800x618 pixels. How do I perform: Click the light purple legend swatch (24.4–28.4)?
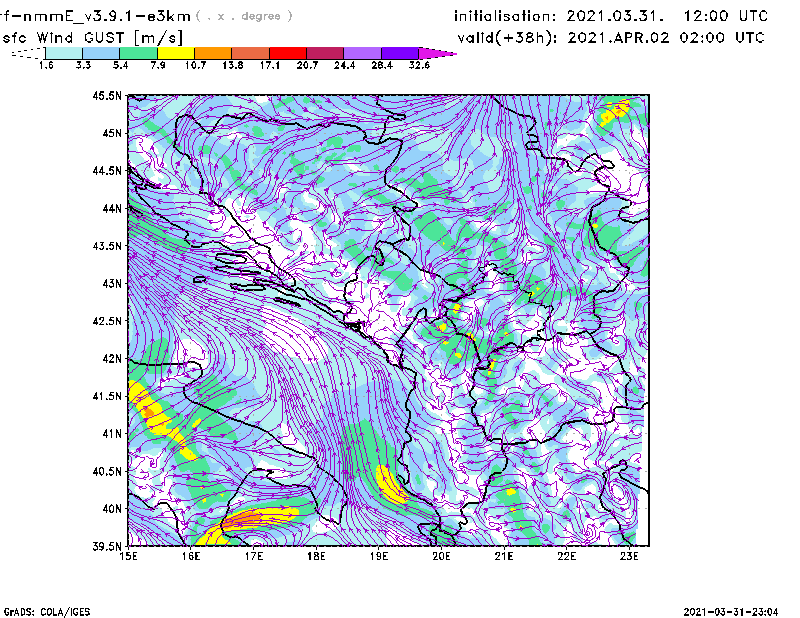coord(362,53)
